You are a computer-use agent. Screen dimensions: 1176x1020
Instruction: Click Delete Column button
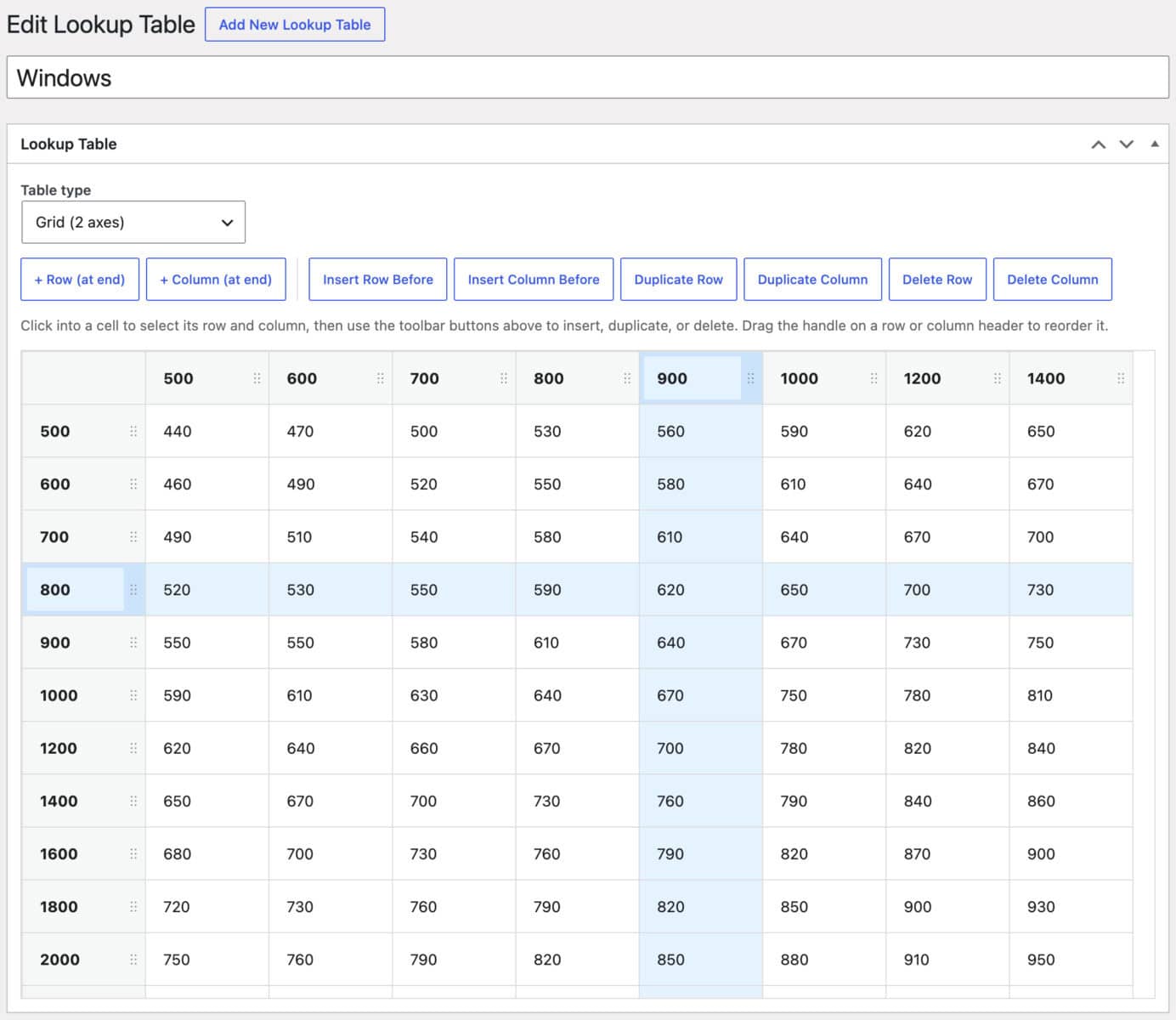tap(1053, 280)
